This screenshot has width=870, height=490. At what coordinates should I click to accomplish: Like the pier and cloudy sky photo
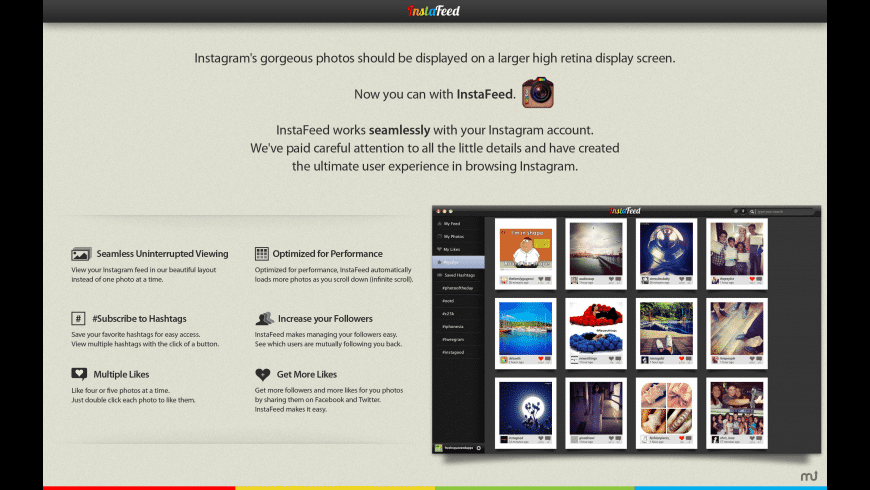pyautogui.click(x=611, y=279)
